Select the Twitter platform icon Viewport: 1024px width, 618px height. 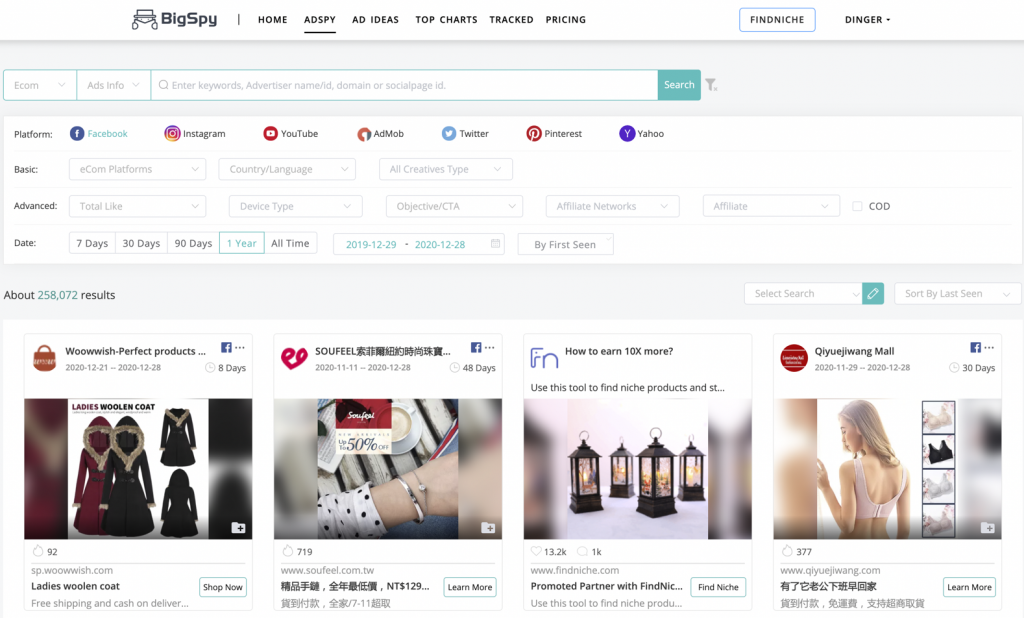449,133
